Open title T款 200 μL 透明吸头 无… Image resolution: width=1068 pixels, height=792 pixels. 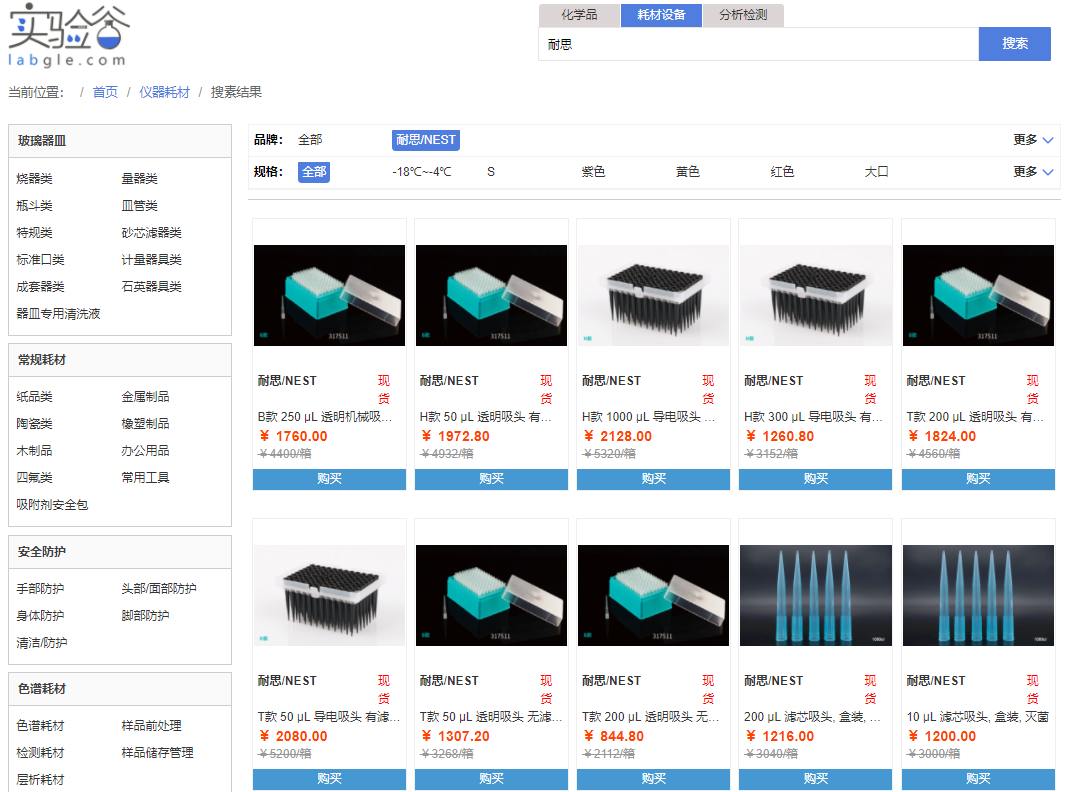click(650, 717)
